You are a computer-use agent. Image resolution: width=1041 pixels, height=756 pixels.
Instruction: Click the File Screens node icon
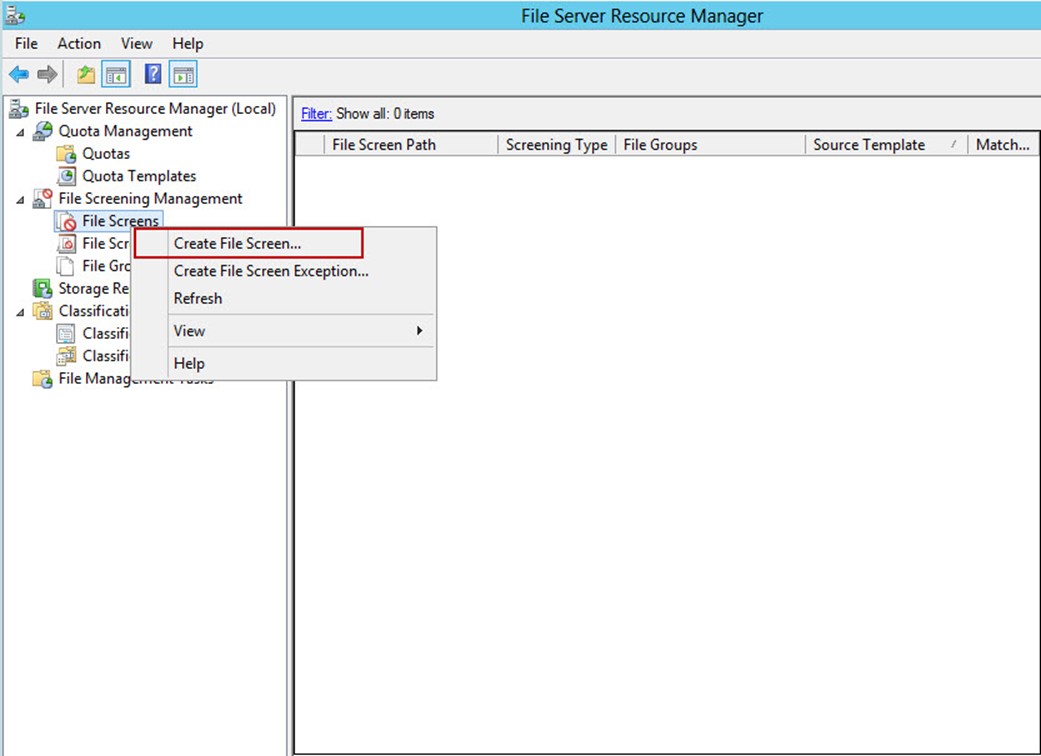point(66,221)
